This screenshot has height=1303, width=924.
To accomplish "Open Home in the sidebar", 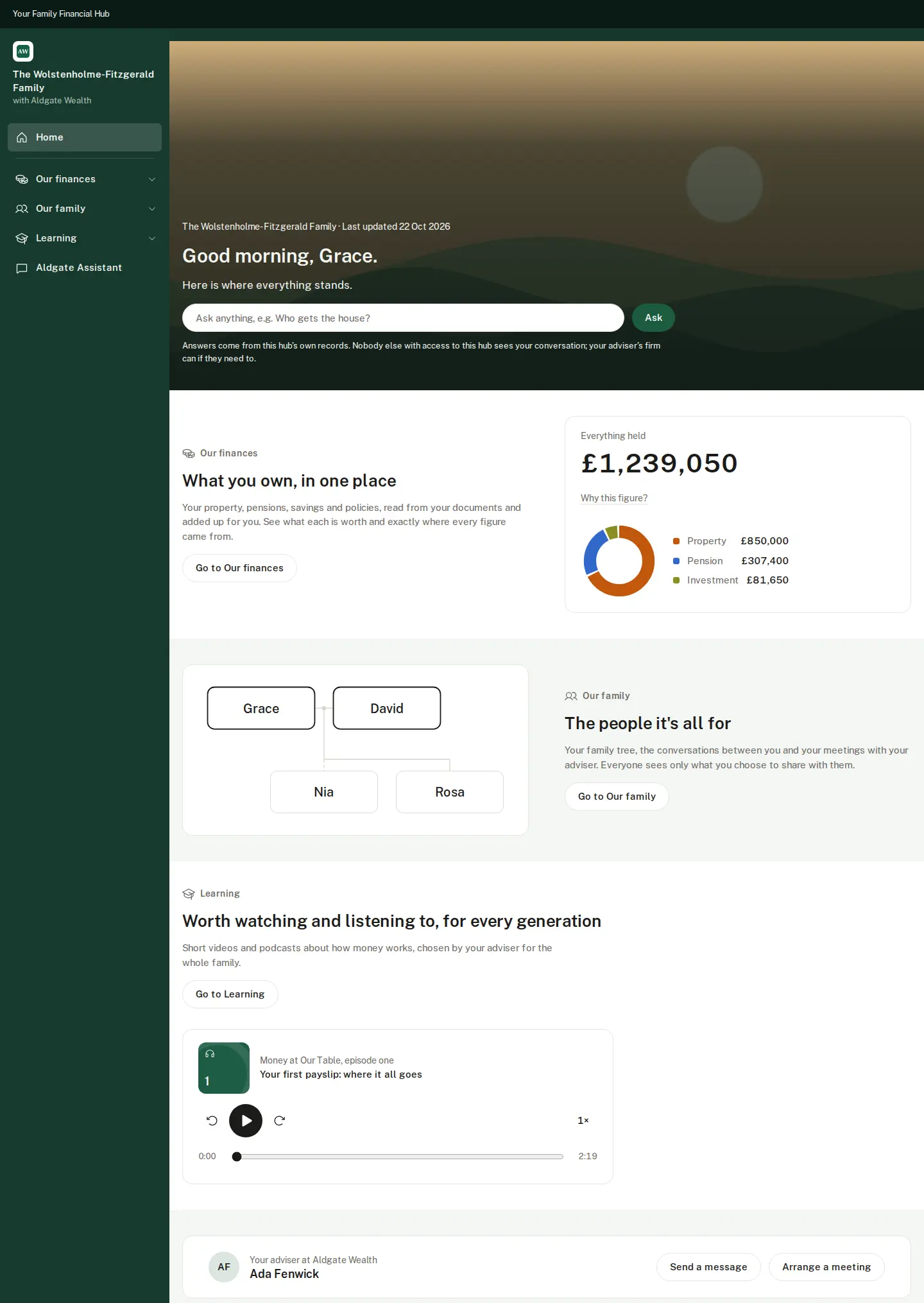I will 85,137.
